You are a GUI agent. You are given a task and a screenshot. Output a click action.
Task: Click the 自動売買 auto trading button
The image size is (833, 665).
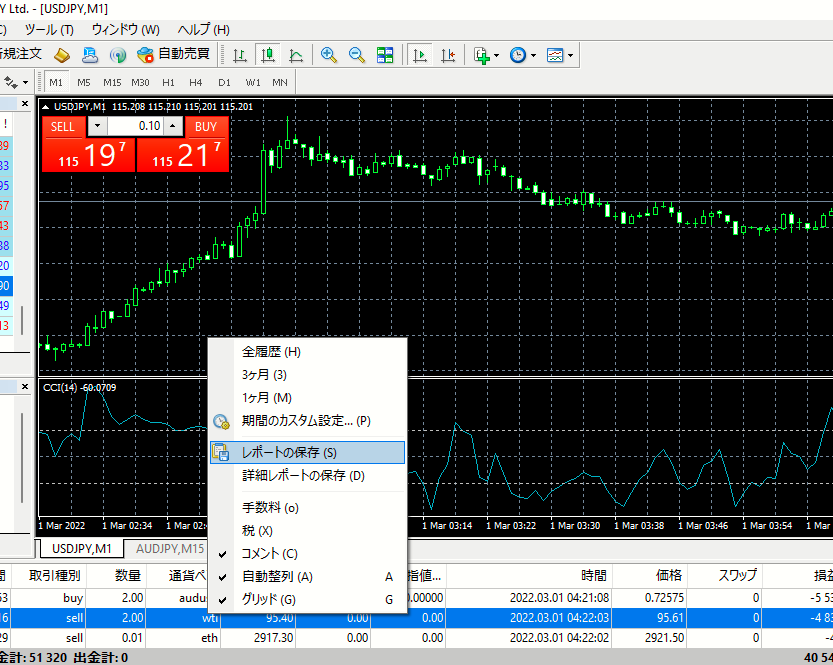[x=174, y=54]
